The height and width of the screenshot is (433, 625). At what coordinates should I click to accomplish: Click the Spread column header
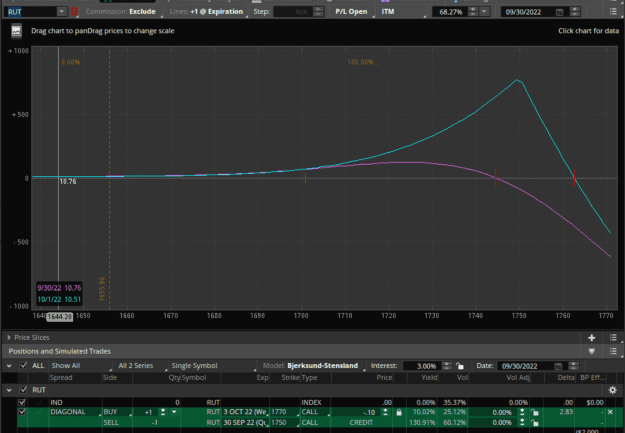(61, 378)
